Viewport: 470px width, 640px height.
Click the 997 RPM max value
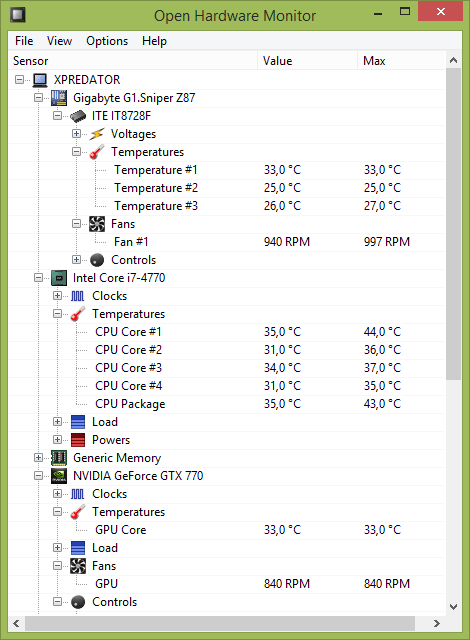(387, 242)
